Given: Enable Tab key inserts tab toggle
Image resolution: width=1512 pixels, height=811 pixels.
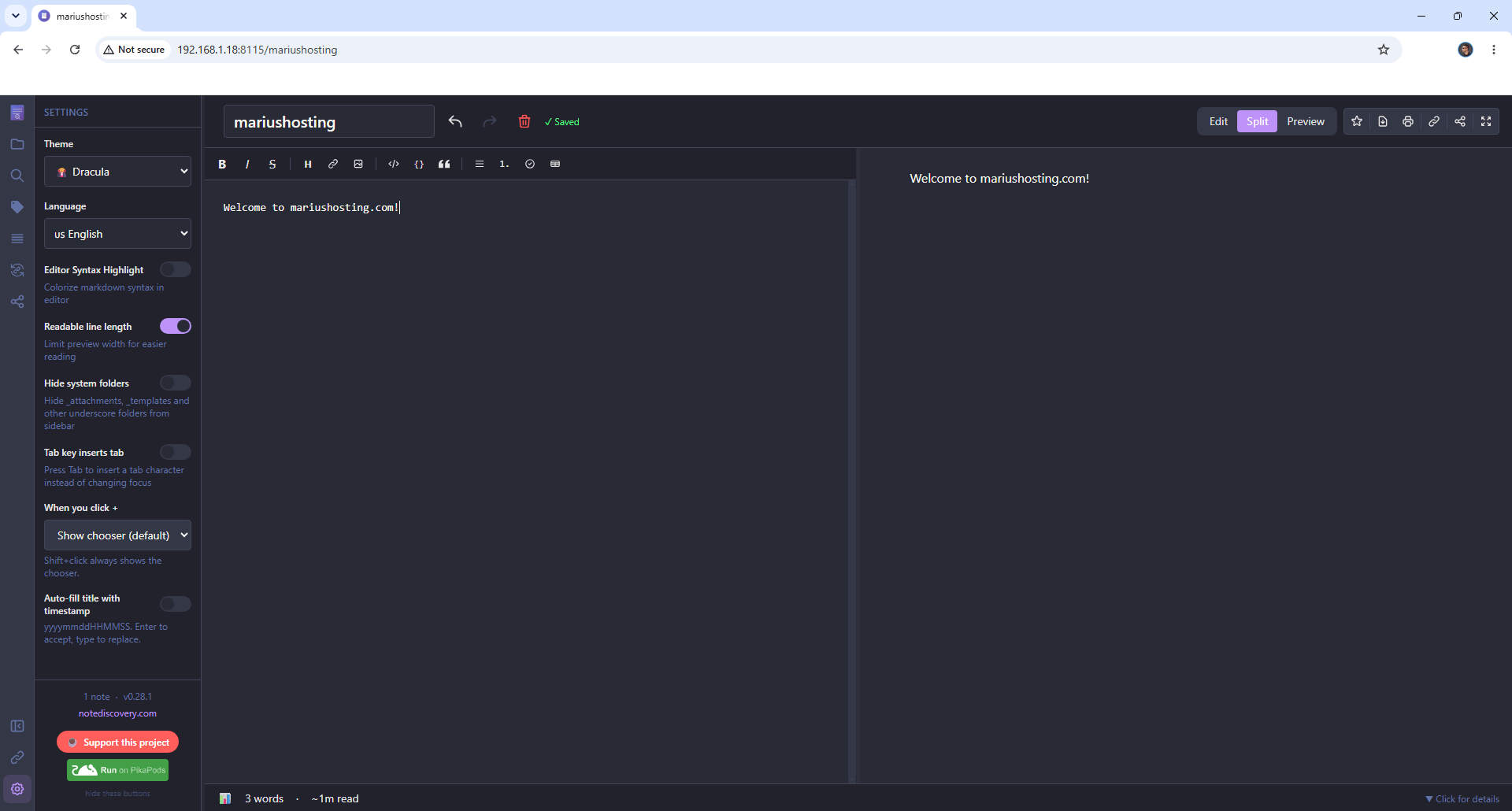Looking at the screenshot, I should pyautogui.click(x=176, y=452).
